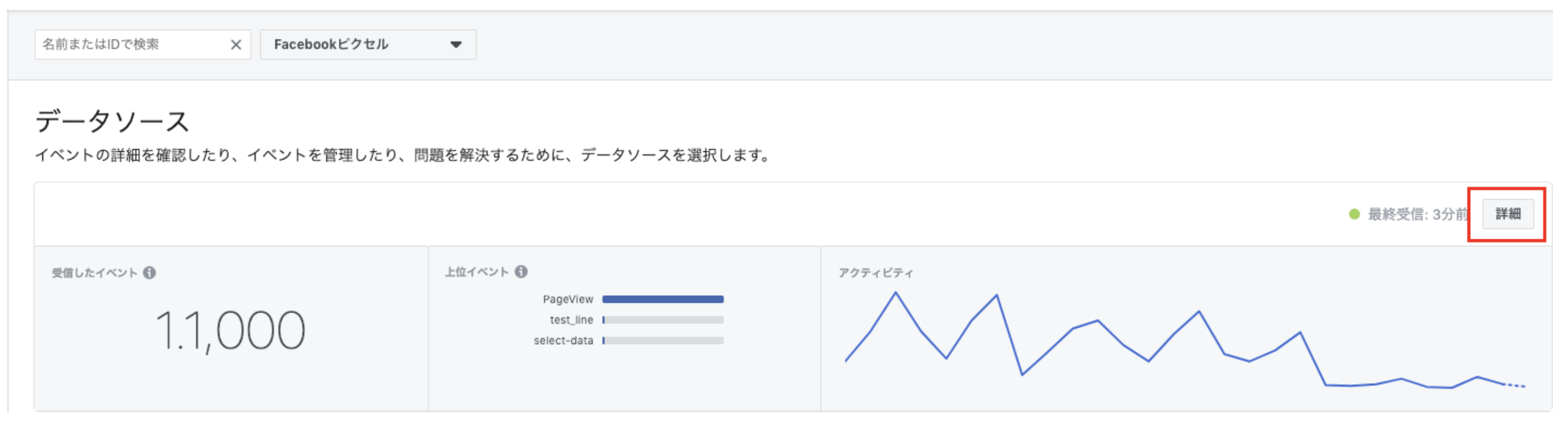Viewport: 1568px width, 432px height.
Task: Click the select-data event bar
Action: pyautogui.click(x=662, y=341)
